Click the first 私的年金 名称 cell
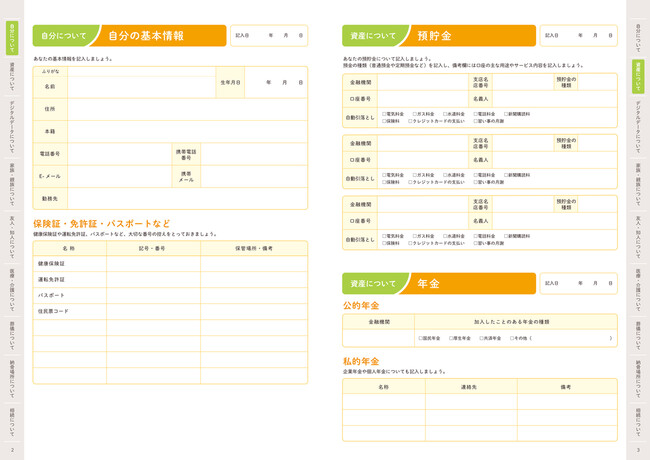This screenshot has width=650, height=460. 383,402
